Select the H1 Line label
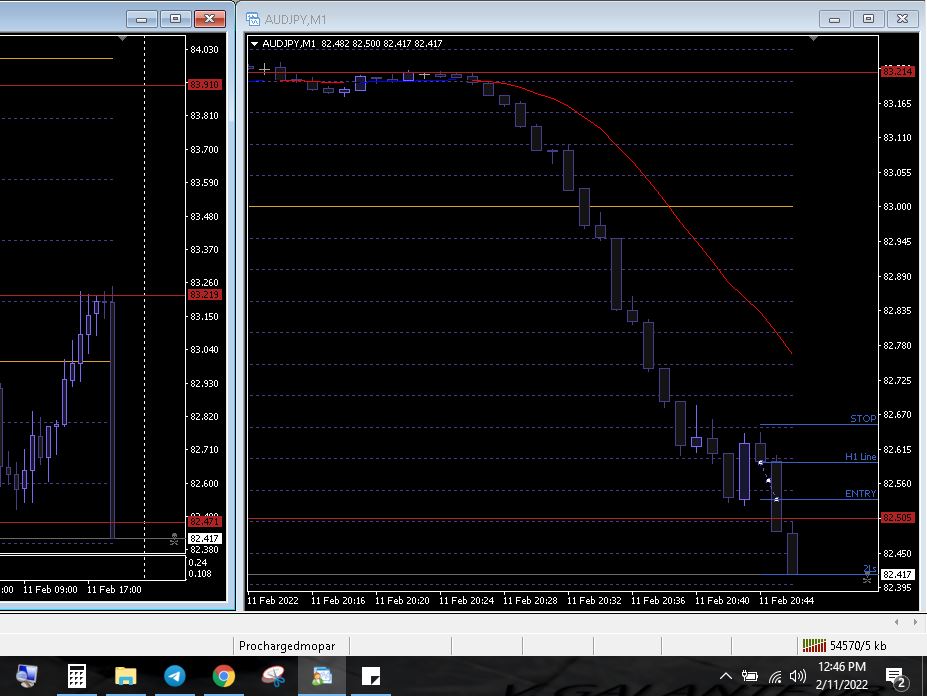This screenshot has height=696, width=927. (861, 457)
